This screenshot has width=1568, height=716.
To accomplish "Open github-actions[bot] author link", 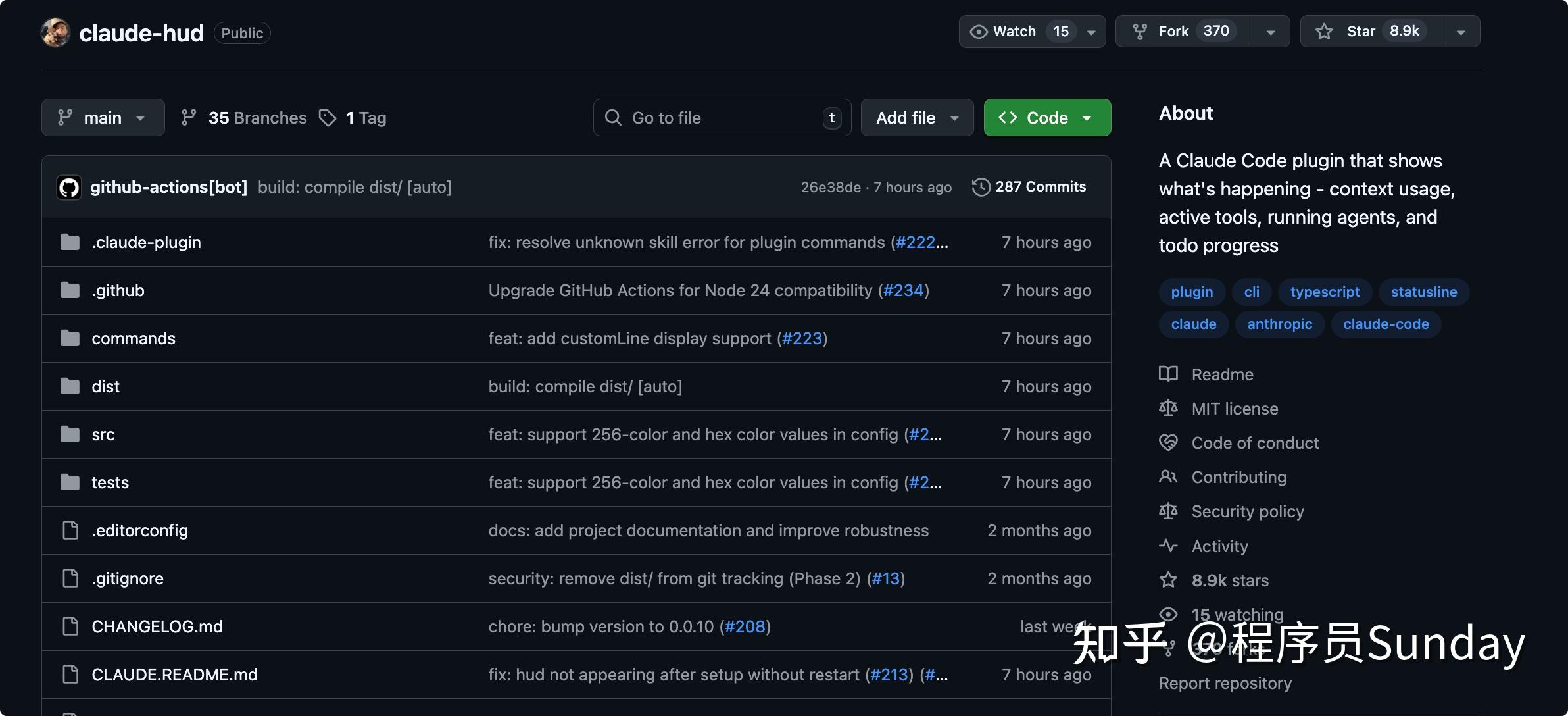I will coord(169,187).
